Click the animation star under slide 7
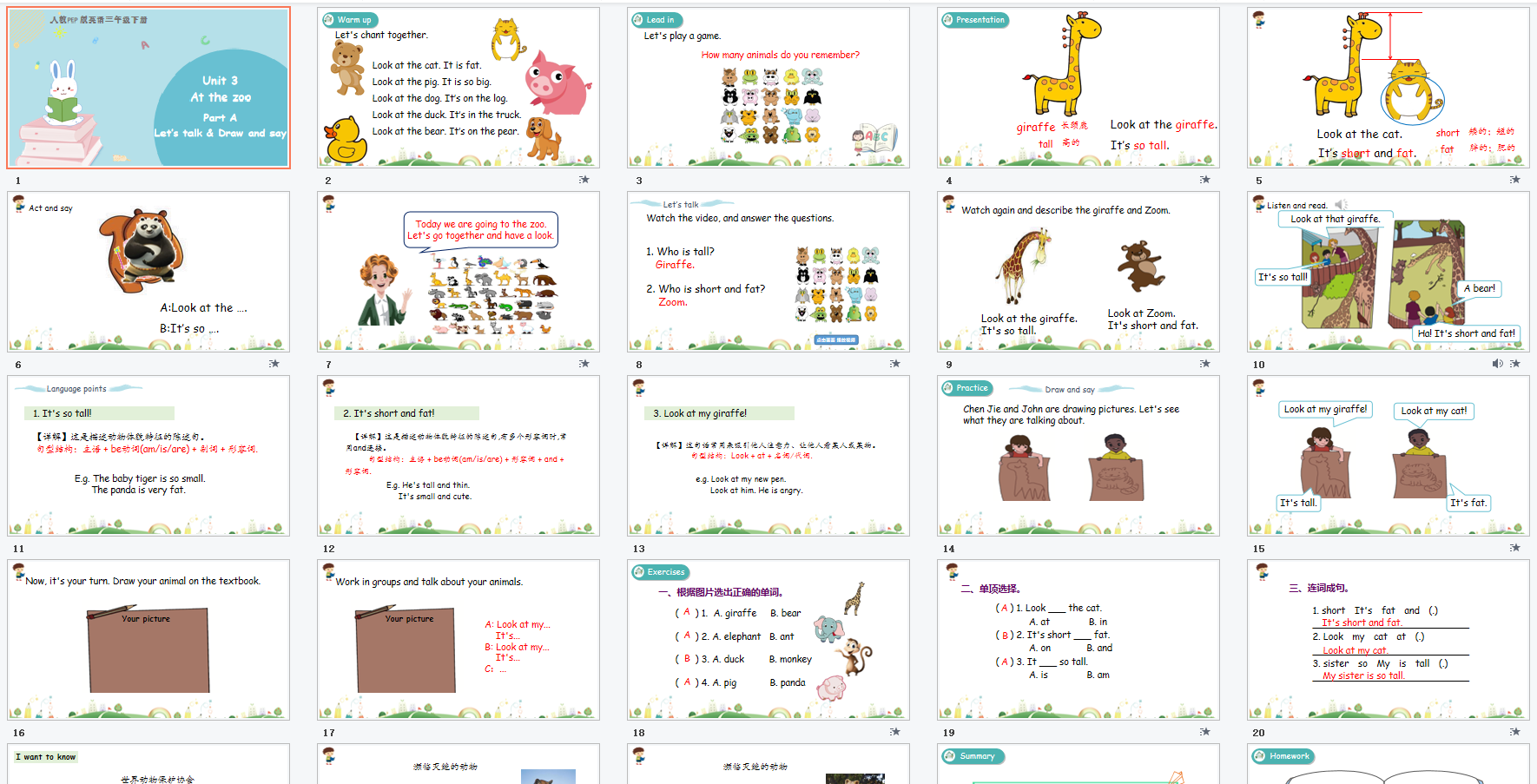The width and height of the screenshot is (1537, 784). tap(584, 364)
